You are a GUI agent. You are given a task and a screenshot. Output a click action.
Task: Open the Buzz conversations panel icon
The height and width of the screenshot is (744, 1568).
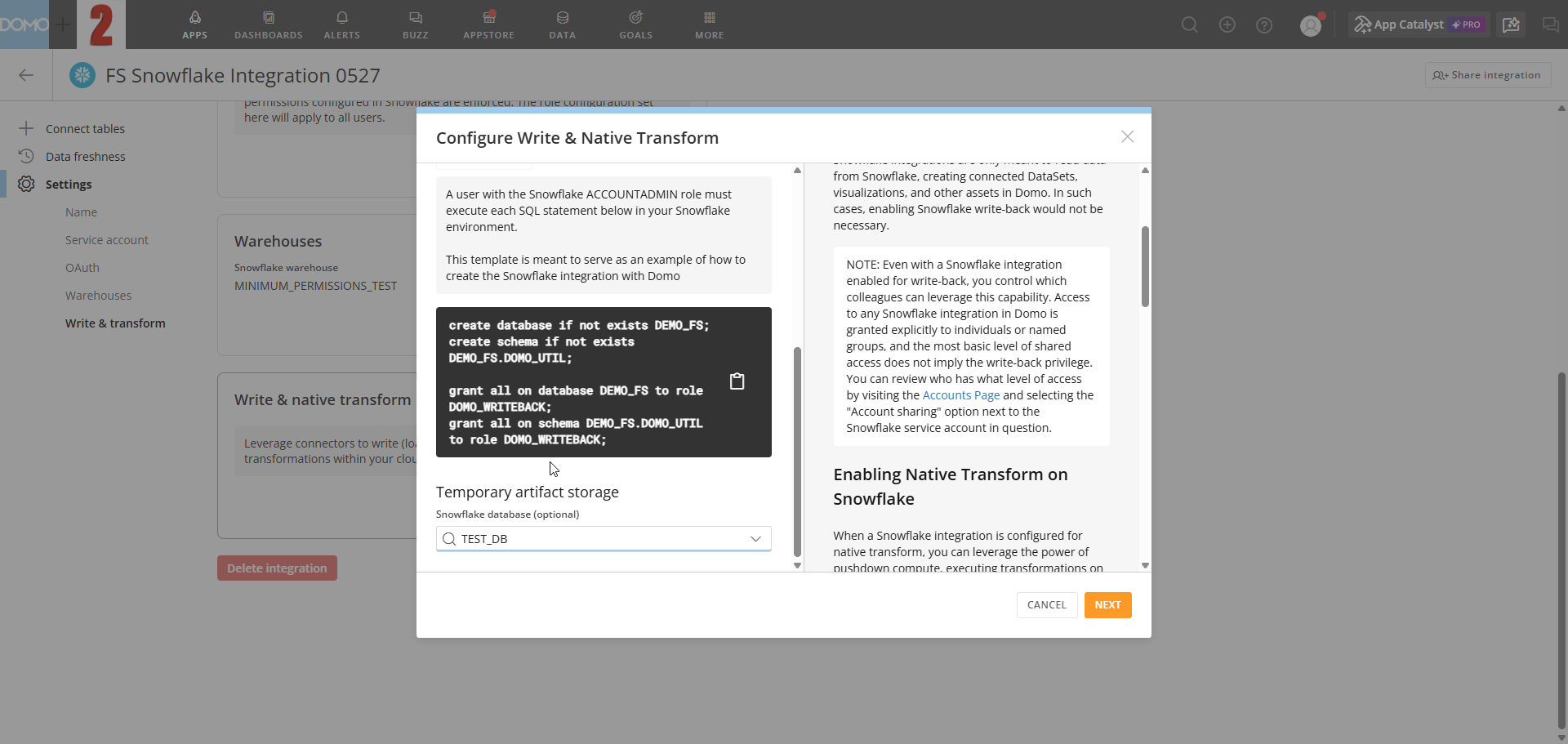(x=1550, y=25)
